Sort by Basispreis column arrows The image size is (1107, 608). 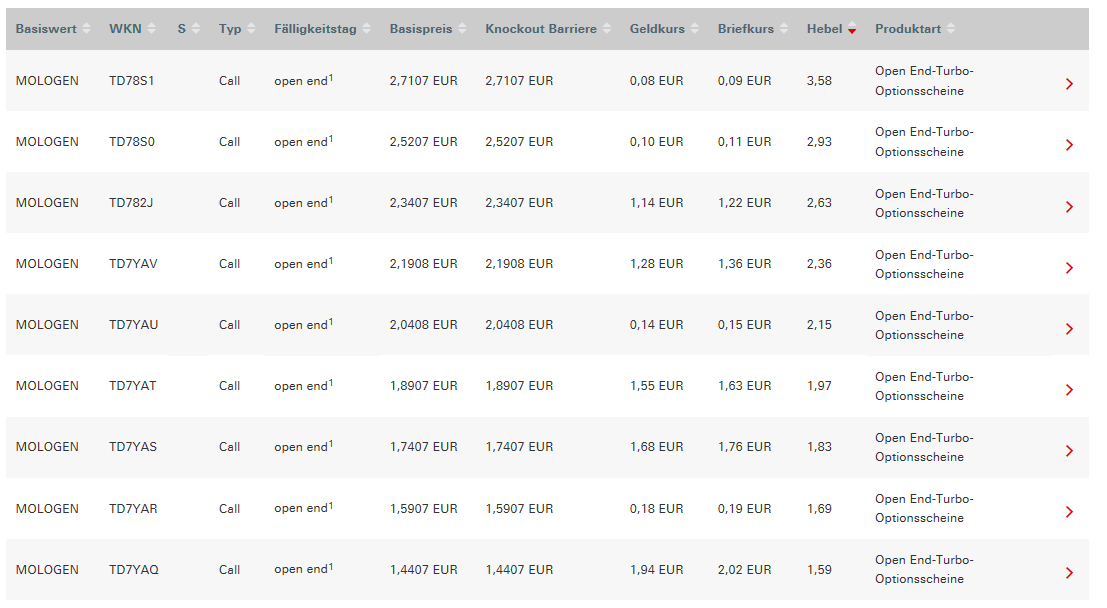[462, 29]
